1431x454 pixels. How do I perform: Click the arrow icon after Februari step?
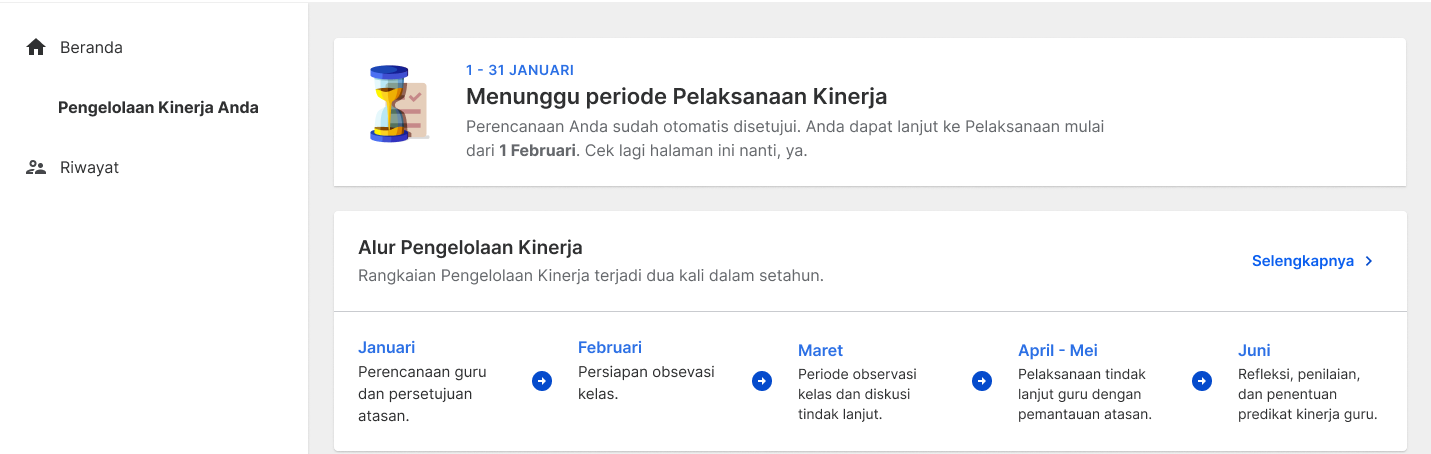(x=762, y=381)
